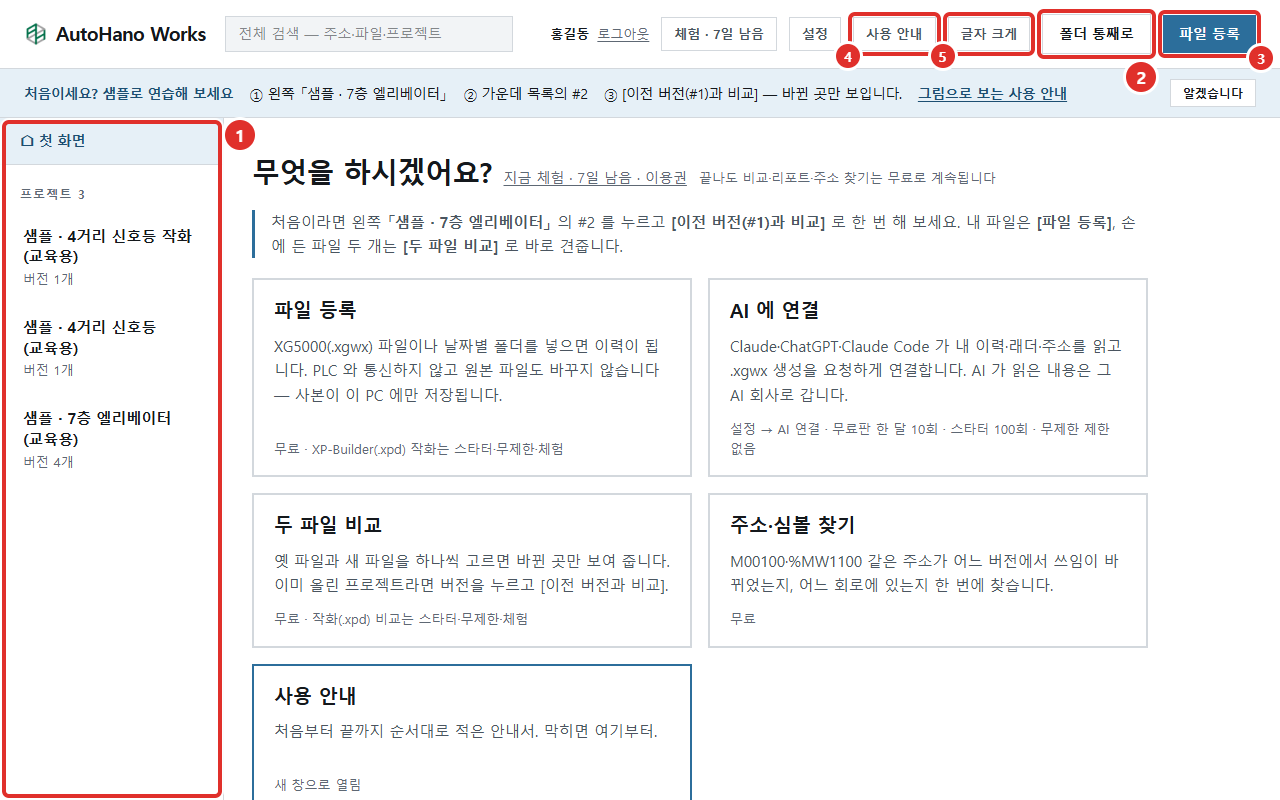The height and width of the screenshot is (800, 1280).
Task: Click the 폴더 통째로 button
Action: [1096, 34]
